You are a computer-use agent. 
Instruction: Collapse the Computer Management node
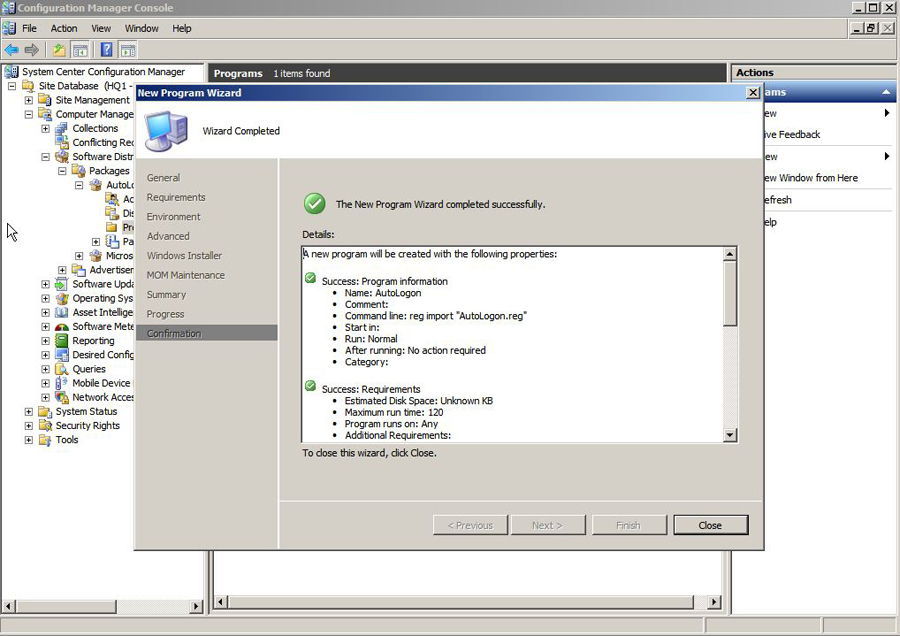pos(28,114)
